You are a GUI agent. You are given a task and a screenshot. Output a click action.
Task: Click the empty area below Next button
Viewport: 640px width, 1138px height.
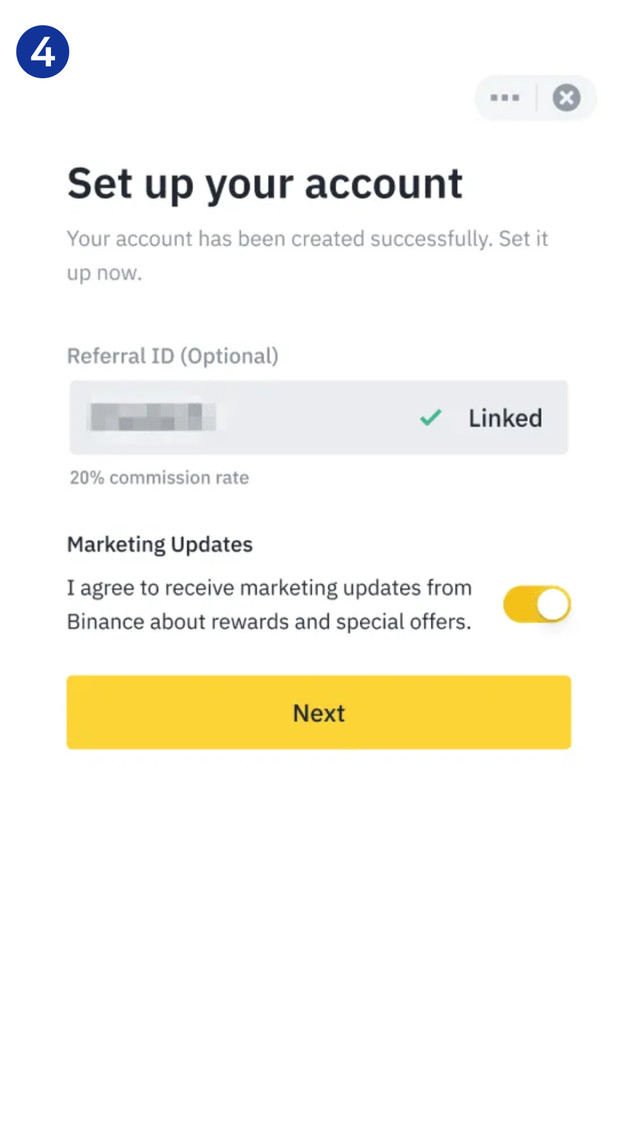(x=320, y=920)
